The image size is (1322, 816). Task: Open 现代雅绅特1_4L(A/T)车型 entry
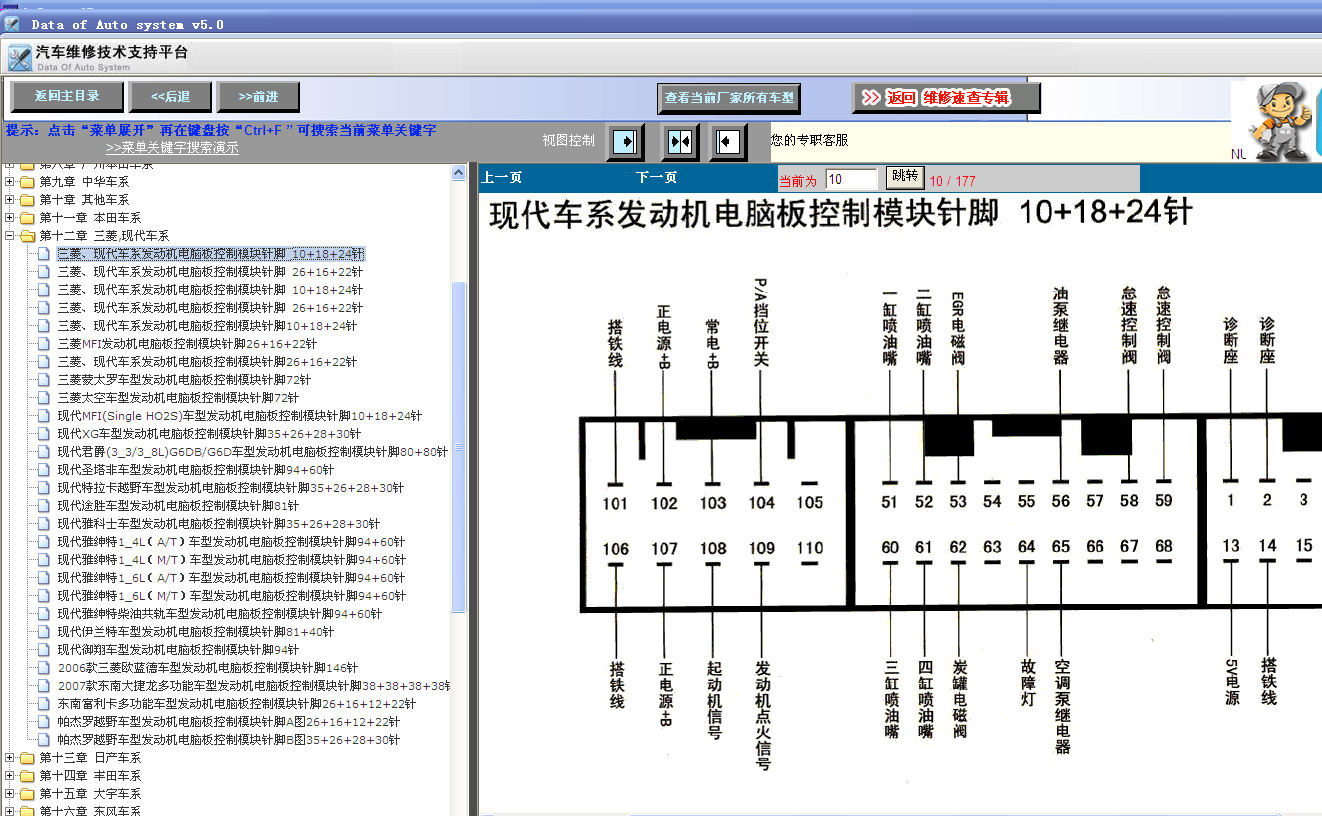tap(231, 542)
